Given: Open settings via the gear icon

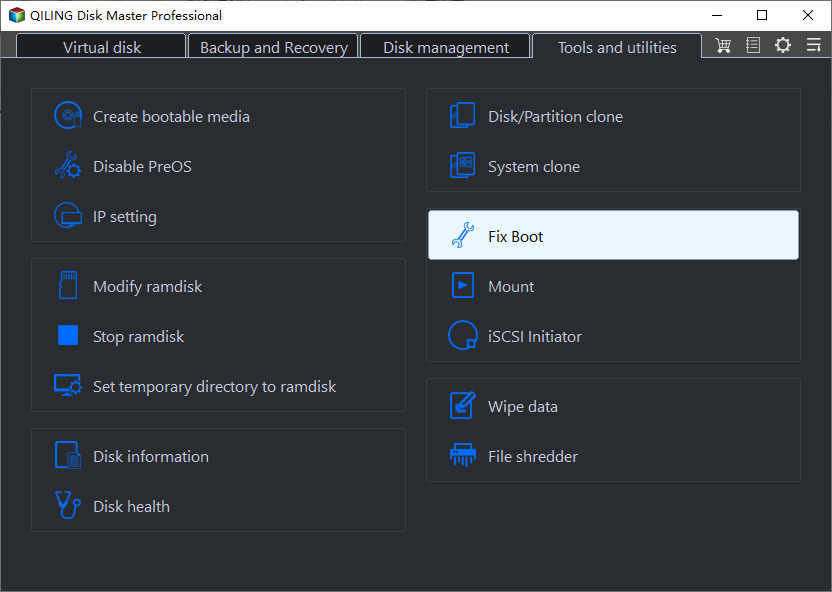Looking at the screenshot, I should click(x=783, y=46).
